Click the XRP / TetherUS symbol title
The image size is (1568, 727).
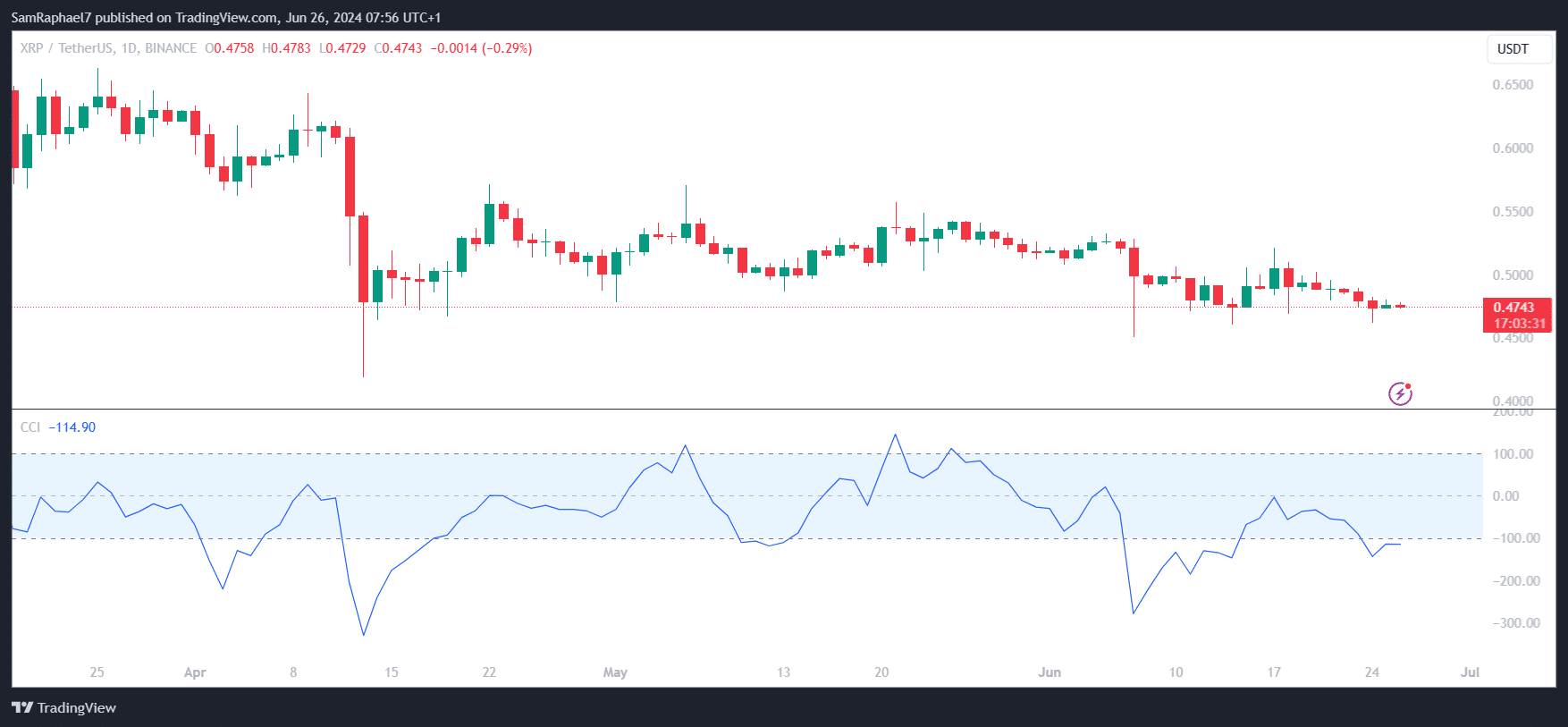(108, 48)
